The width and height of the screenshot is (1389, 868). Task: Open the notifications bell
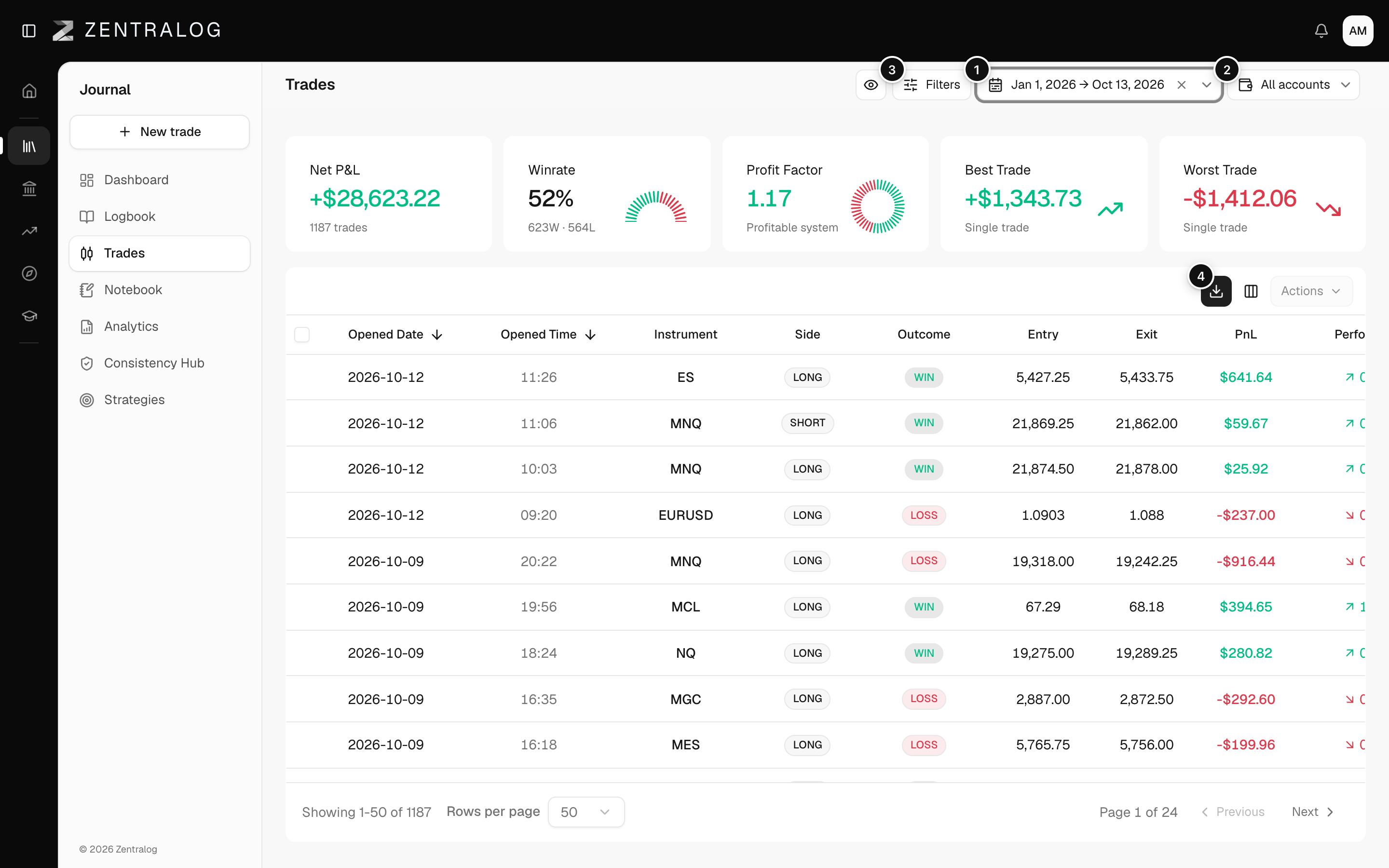click(x=1321, y=30)
